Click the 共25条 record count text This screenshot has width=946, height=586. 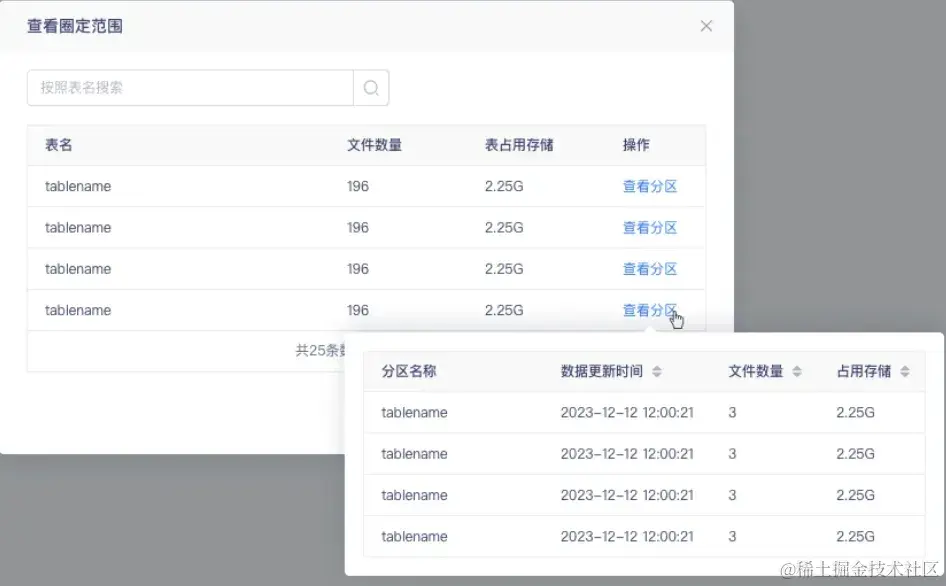(318, 351)
